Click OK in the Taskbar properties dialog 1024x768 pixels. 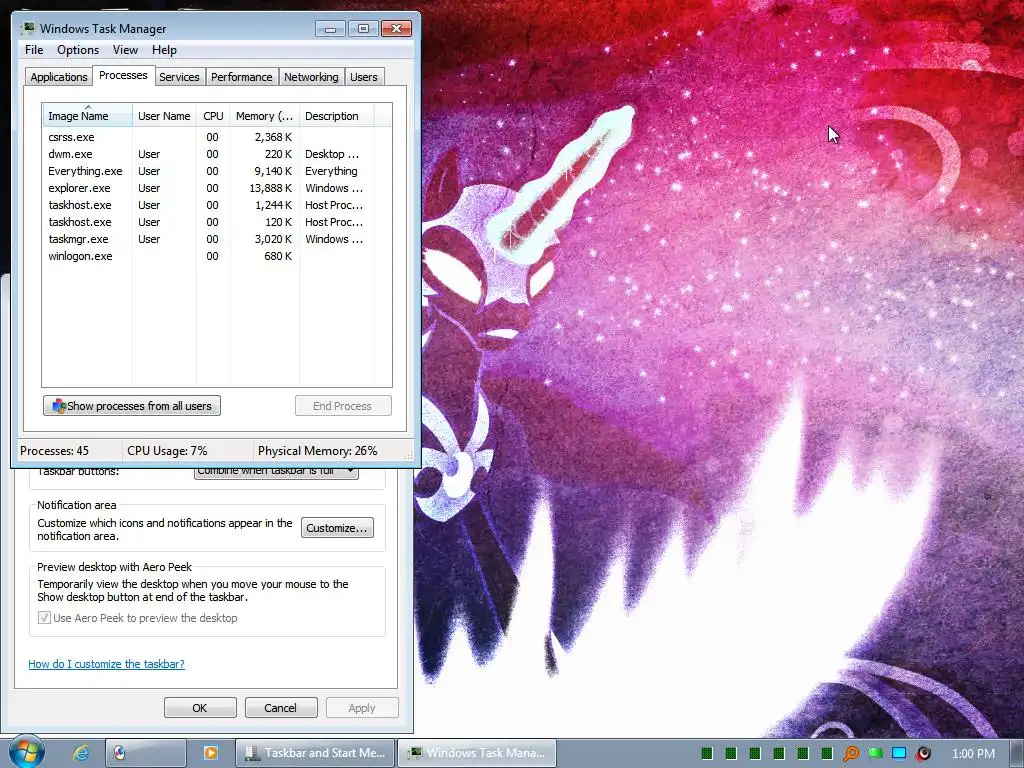[x=200, y=708]
